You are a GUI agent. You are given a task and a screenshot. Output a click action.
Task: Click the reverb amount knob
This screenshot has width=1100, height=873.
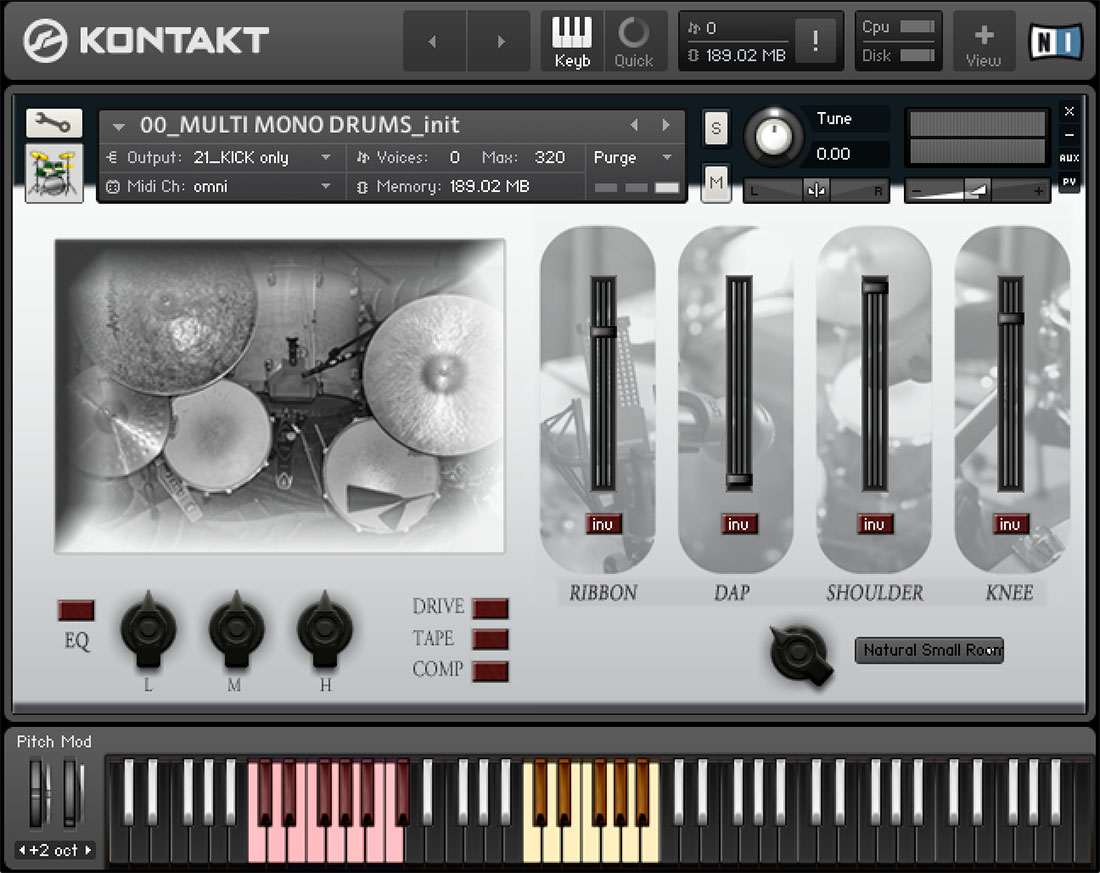click(799, 653)
